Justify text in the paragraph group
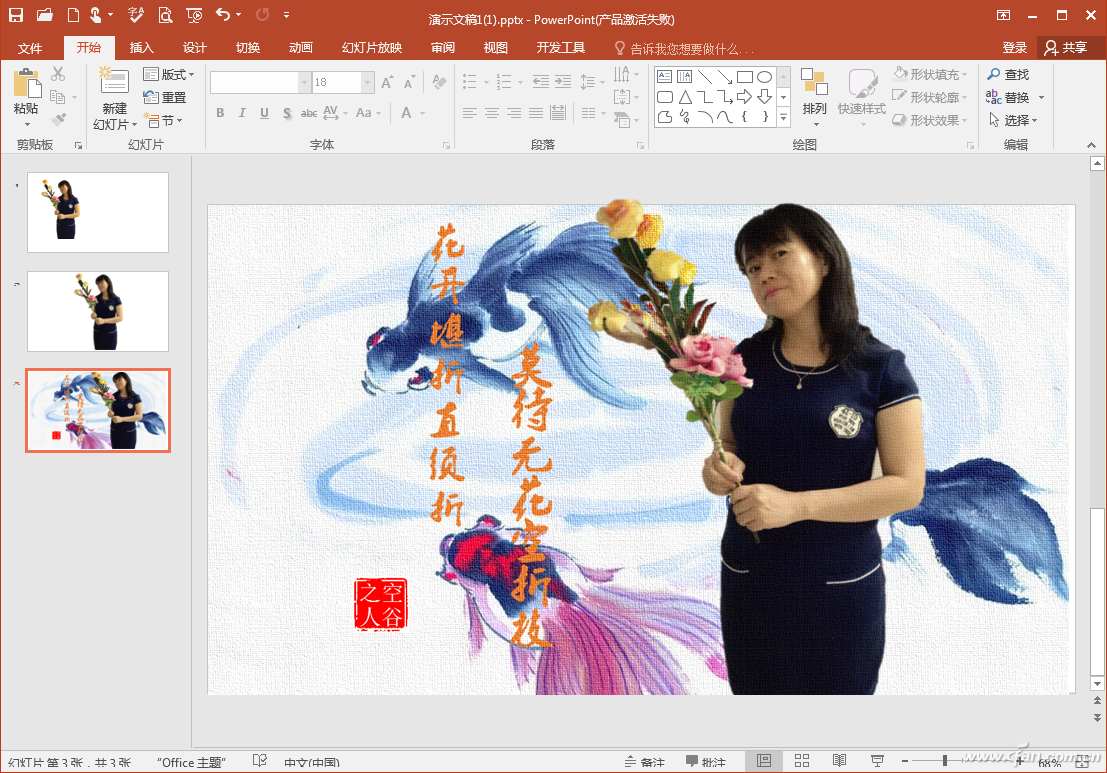 click(x=536, y=113)
